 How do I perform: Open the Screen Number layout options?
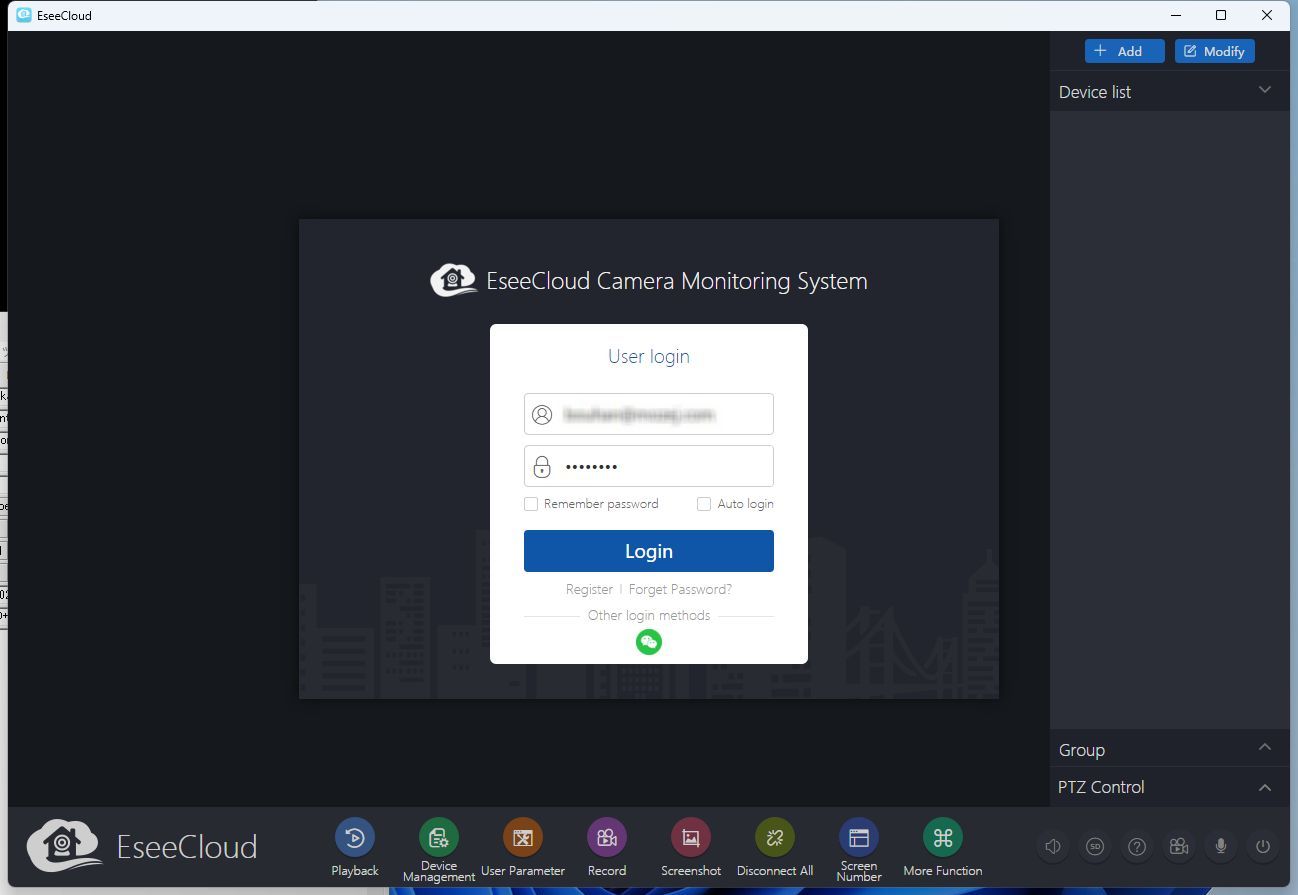pyautogui.click(x=858, y=838)
